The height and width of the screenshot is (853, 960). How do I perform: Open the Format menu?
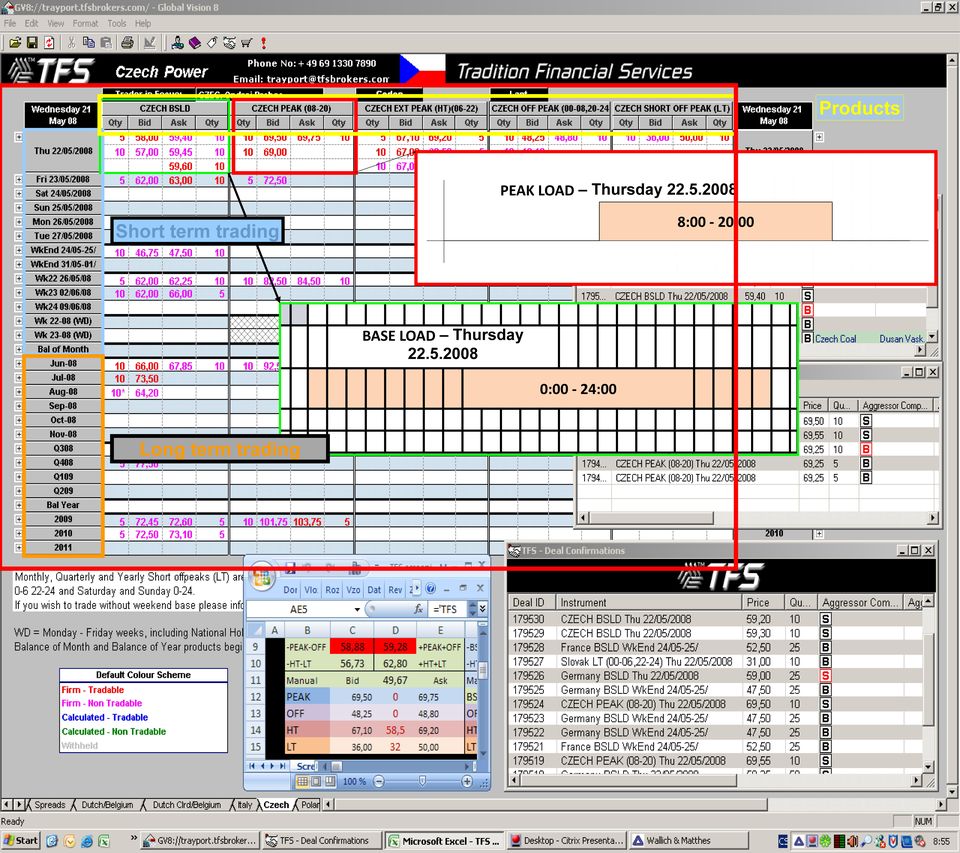click(x=85, y=23)
